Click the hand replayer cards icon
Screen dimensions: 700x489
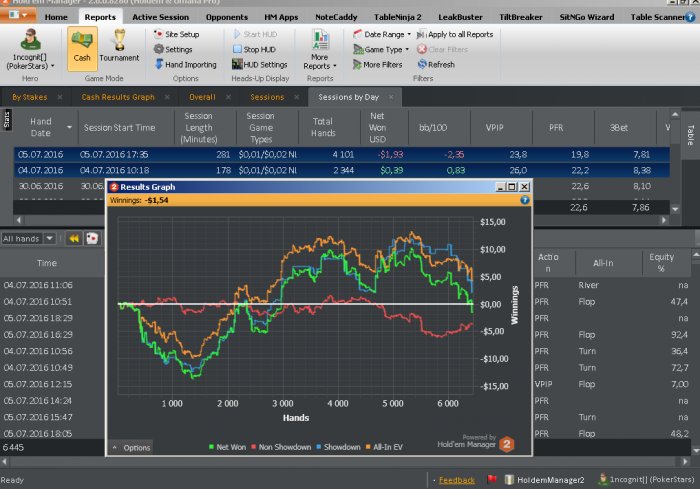coord(92,238)
